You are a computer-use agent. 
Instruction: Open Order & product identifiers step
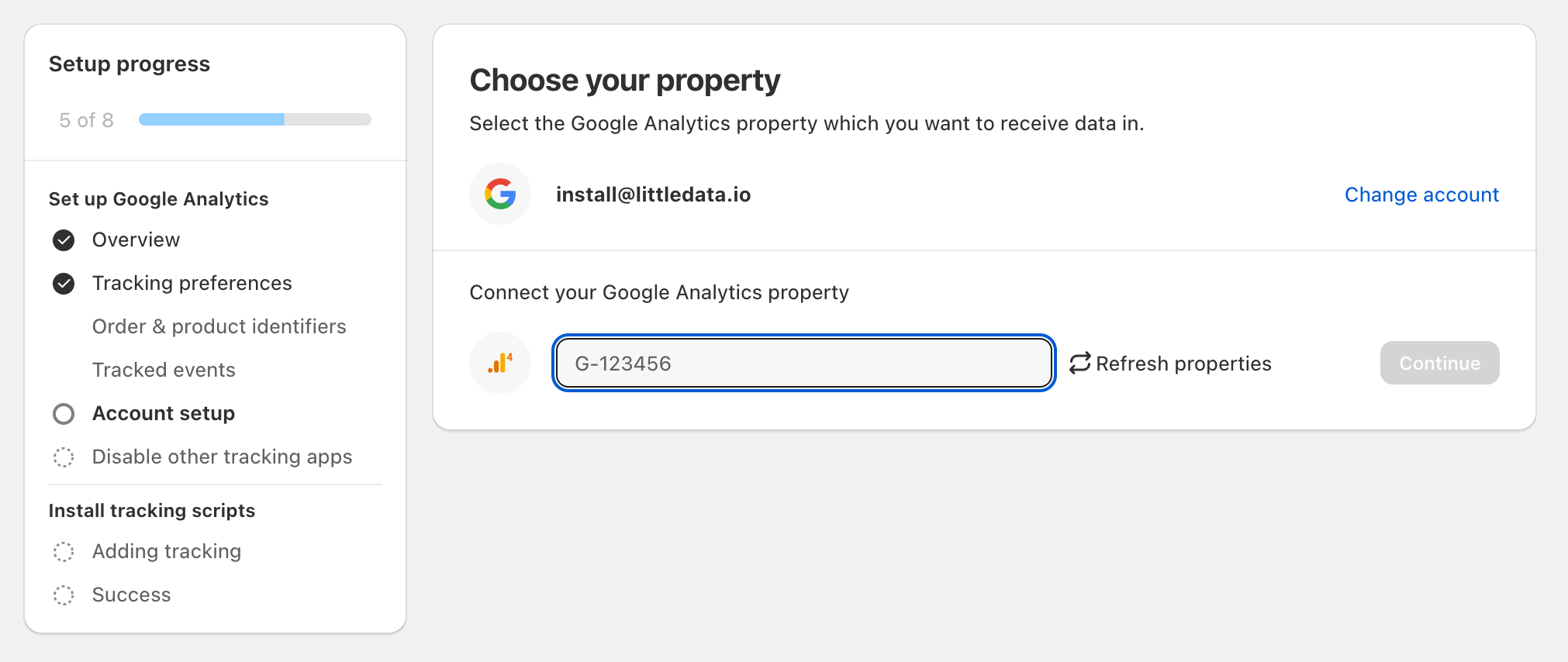click(219, 327)
